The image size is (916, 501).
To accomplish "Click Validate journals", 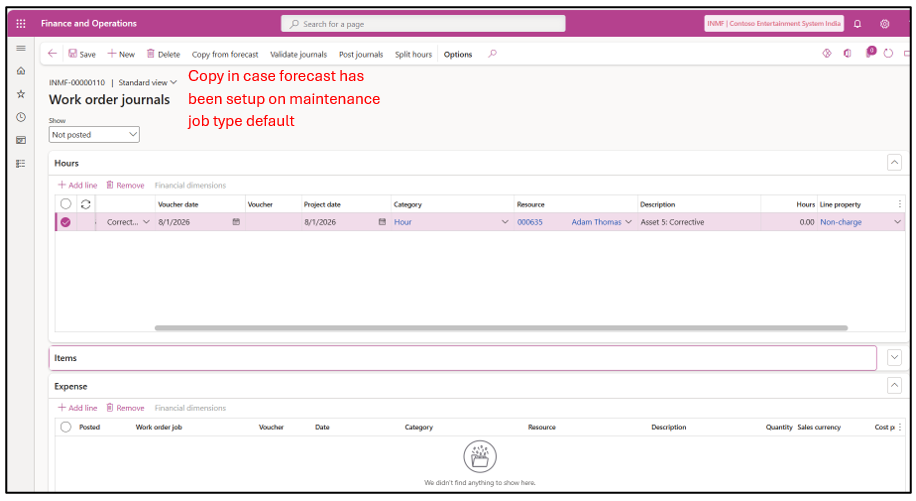I will pyautogui.click(x=299, y=54).
